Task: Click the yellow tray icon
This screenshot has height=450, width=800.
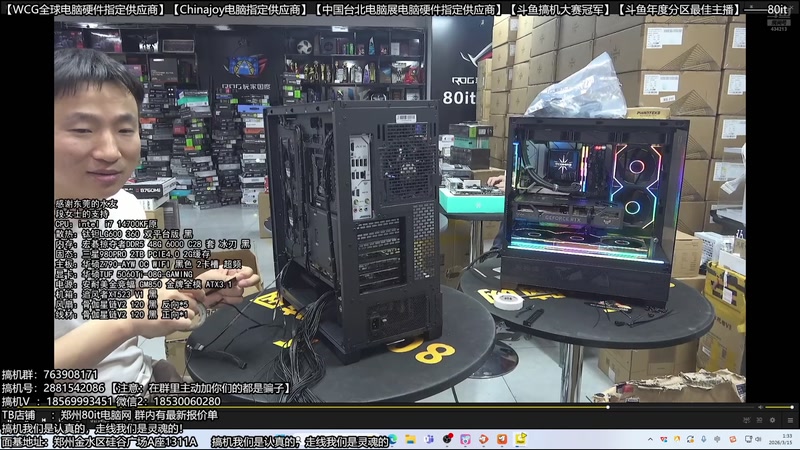Action: coord(677,439)
